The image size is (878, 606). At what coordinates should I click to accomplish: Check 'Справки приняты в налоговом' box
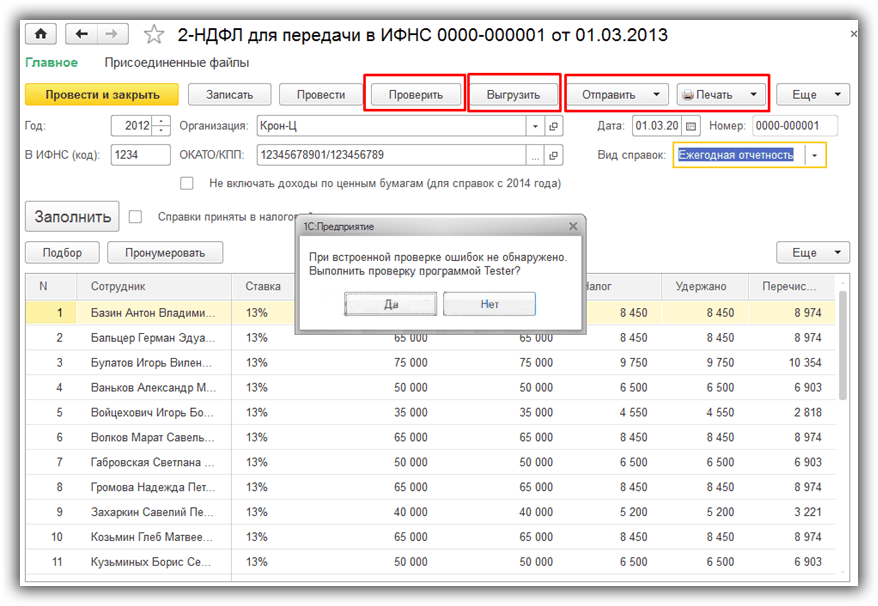136,217
